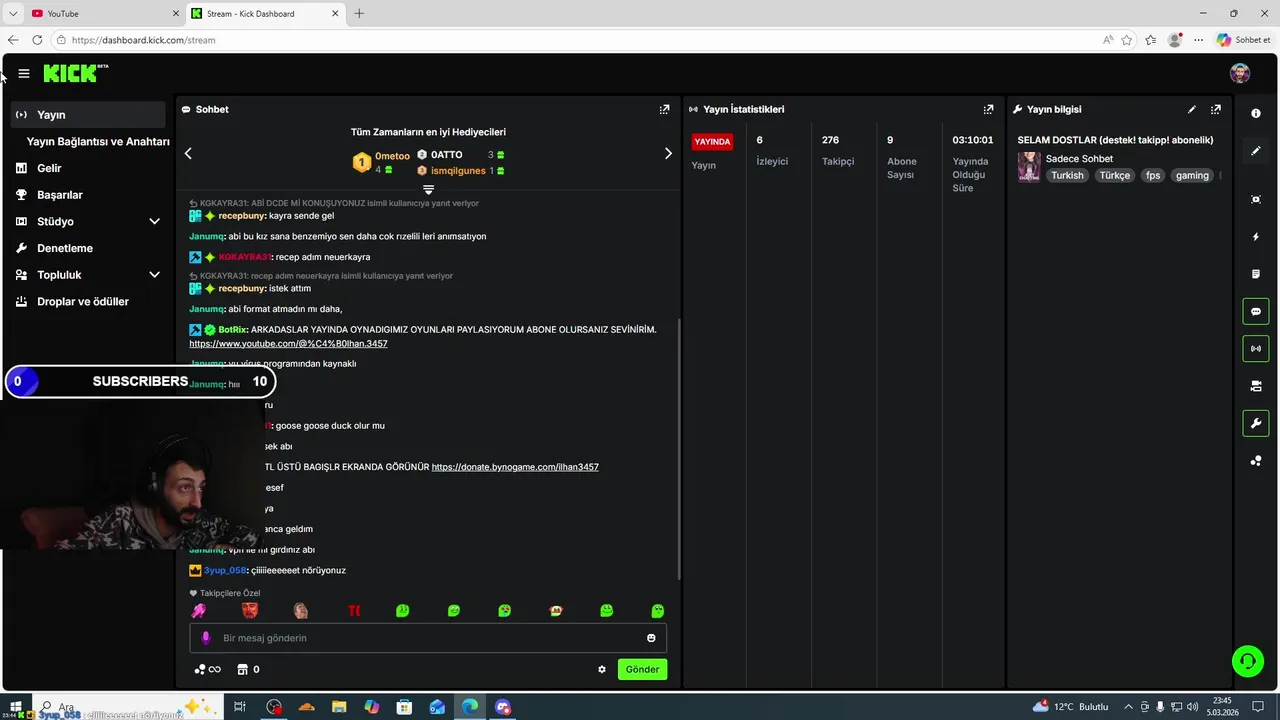This screenshot has height=720, width=1280.
Task: Open a new browser tab
Action: click(x=359, y=13)
